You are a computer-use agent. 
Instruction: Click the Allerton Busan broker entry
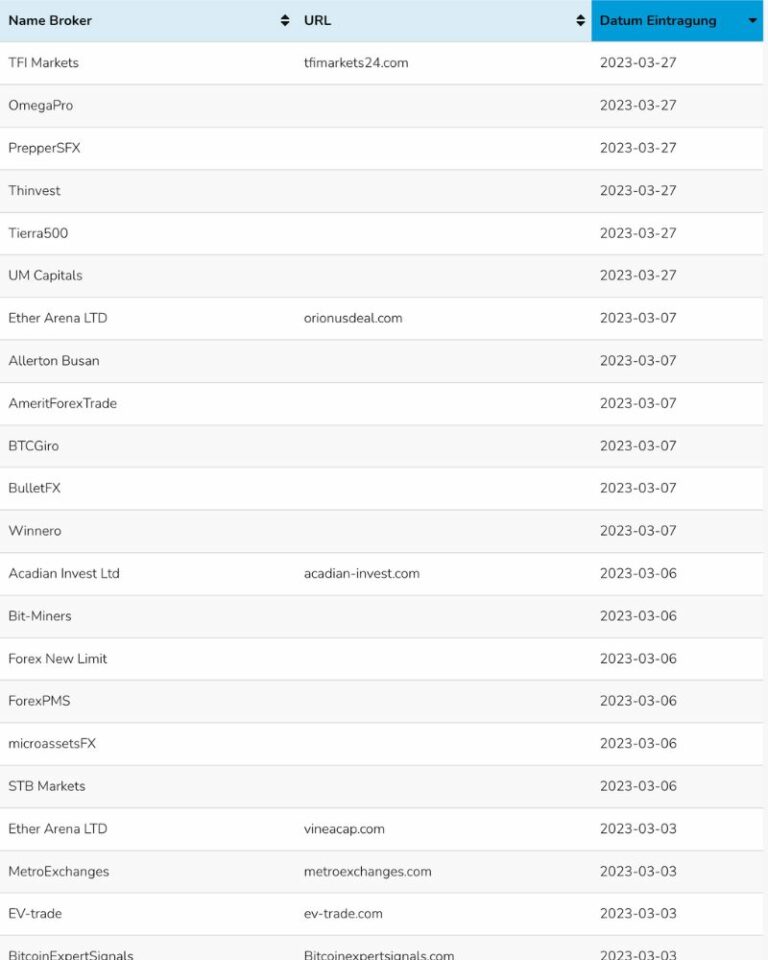click(x=54, y=361)
